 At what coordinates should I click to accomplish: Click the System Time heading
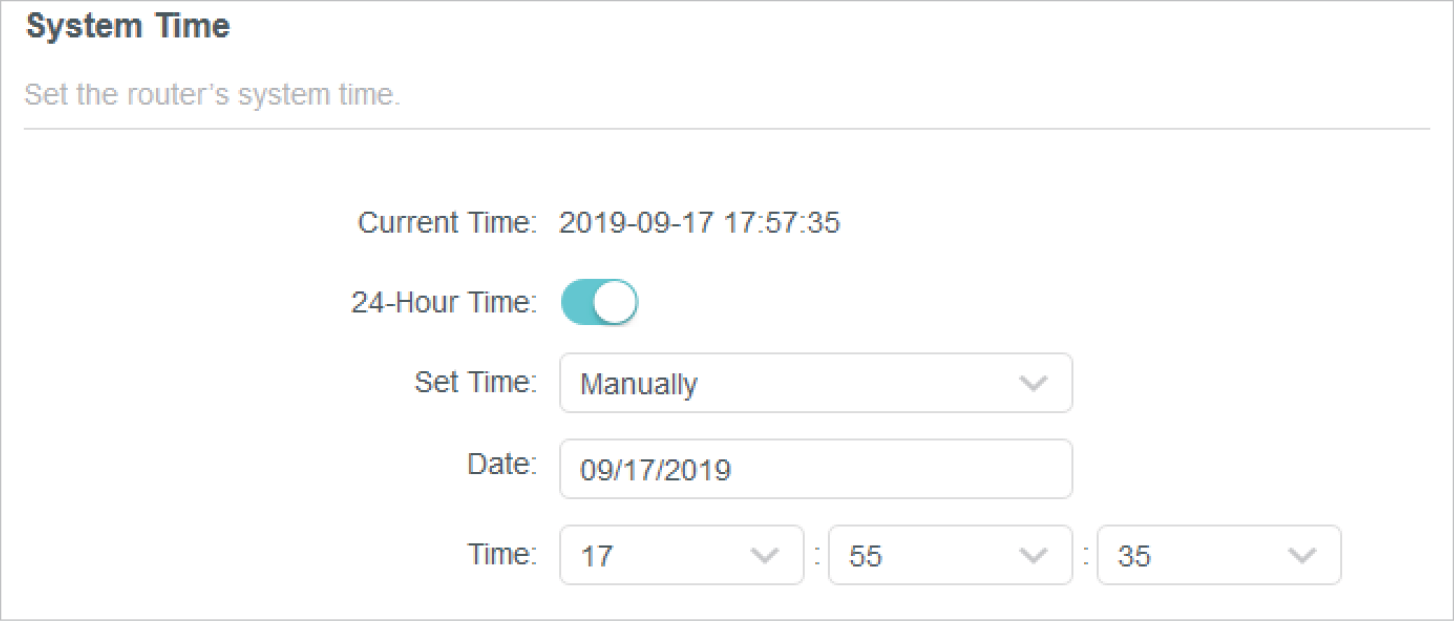(x=128, y=27)
